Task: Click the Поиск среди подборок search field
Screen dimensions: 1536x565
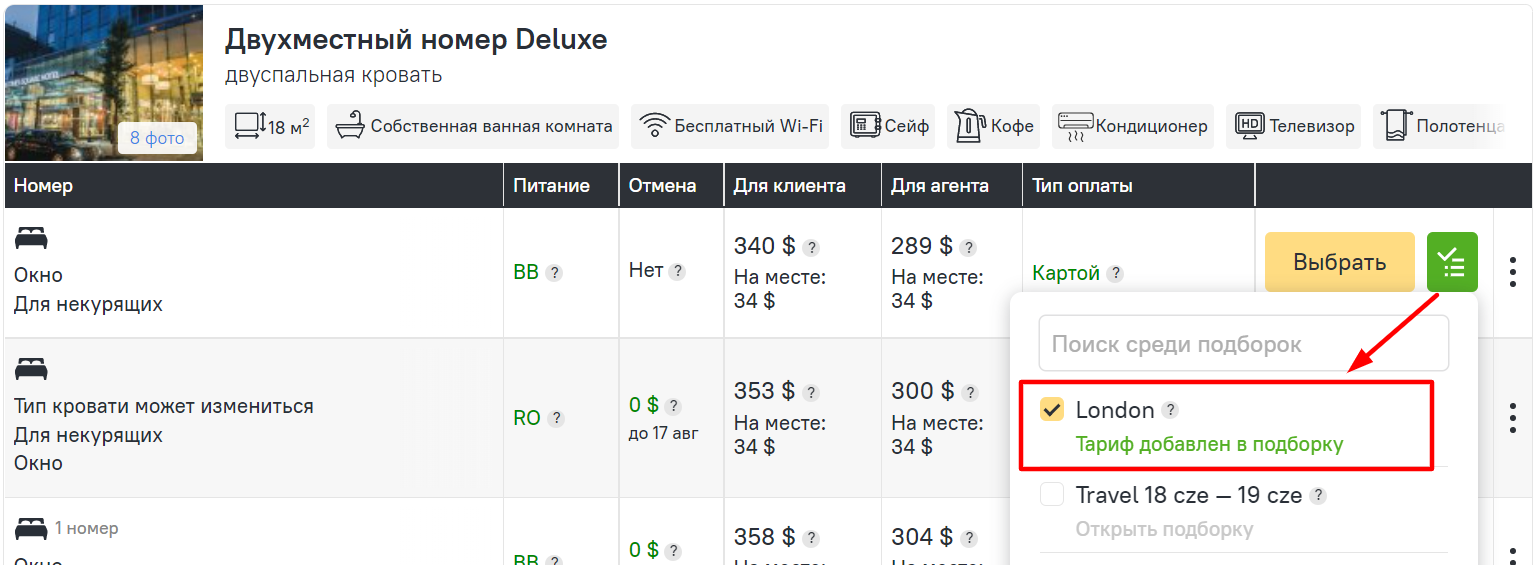Action: [1243, 344]
